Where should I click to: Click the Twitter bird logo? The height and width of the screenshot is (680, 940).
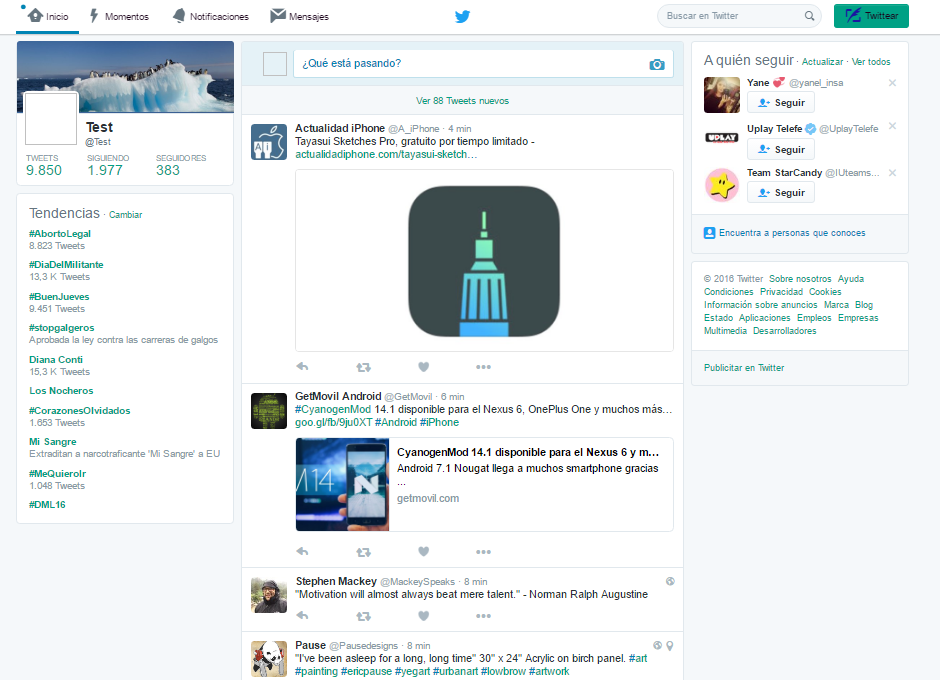click(462, 16)
